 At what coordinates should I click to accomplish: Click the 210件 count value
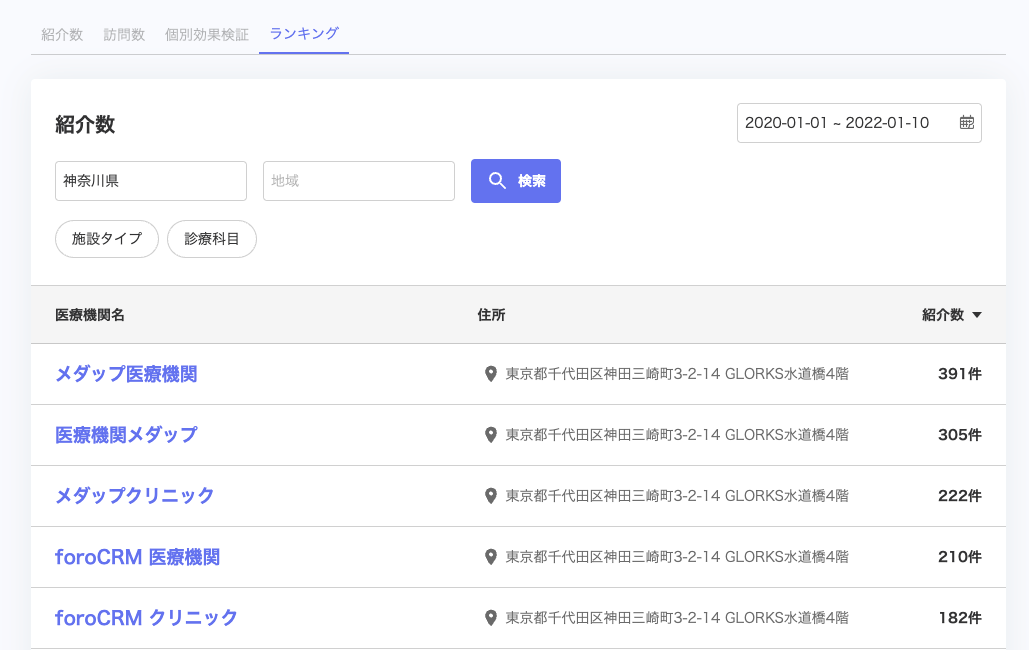(x=959, y=557)
